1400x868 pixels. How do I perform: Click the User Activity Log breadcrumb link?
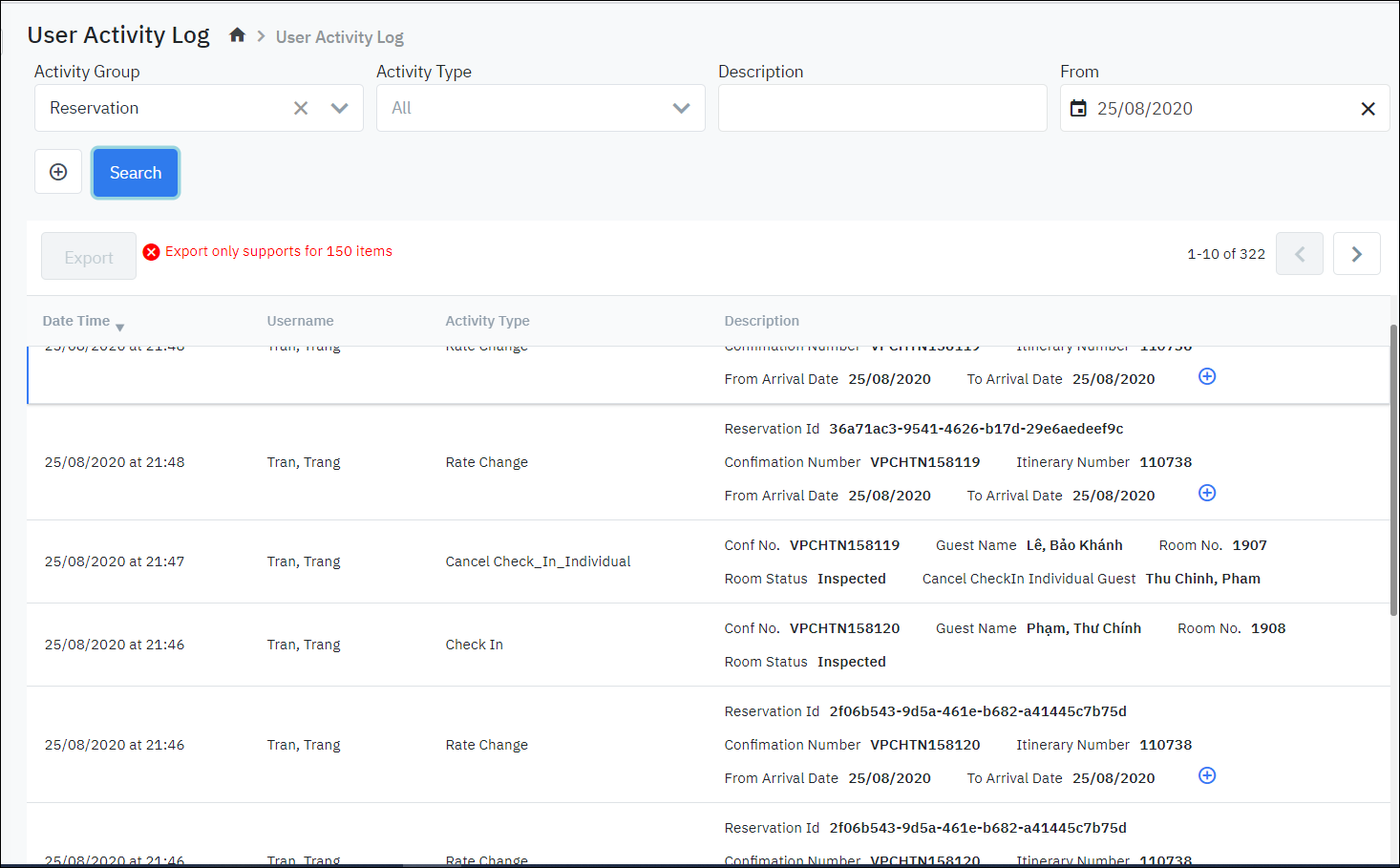point(339,37)
